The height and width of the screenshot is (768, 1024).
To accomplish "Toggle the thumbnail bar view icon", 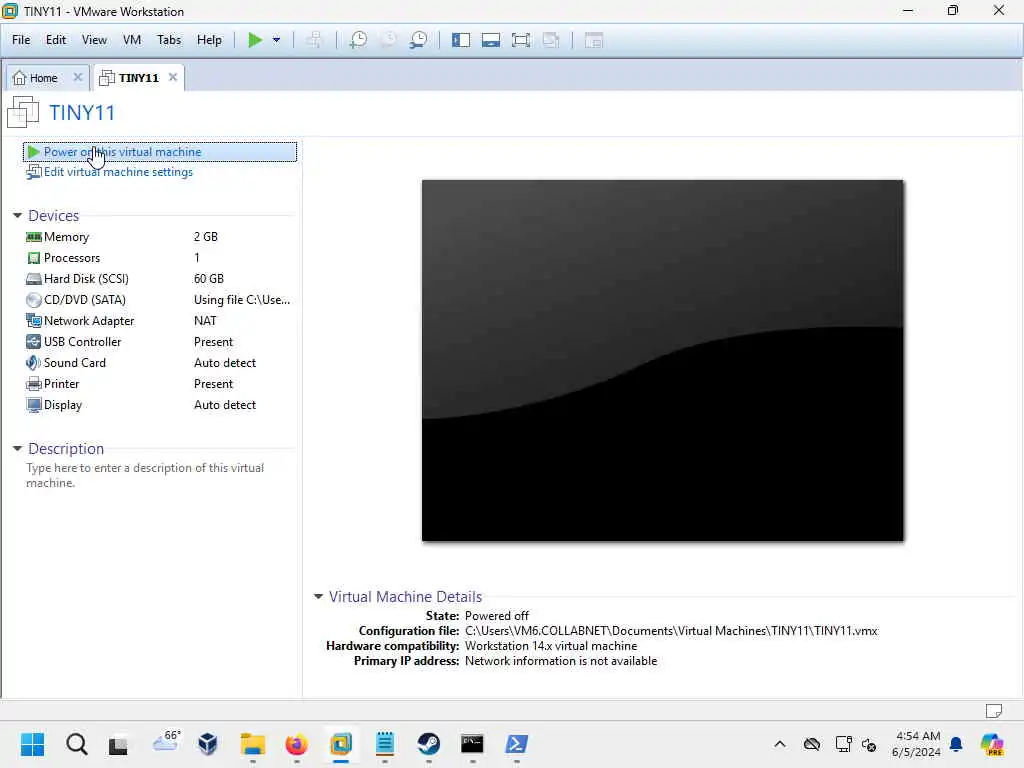I will pyautogui.click(x=490, y=40).
